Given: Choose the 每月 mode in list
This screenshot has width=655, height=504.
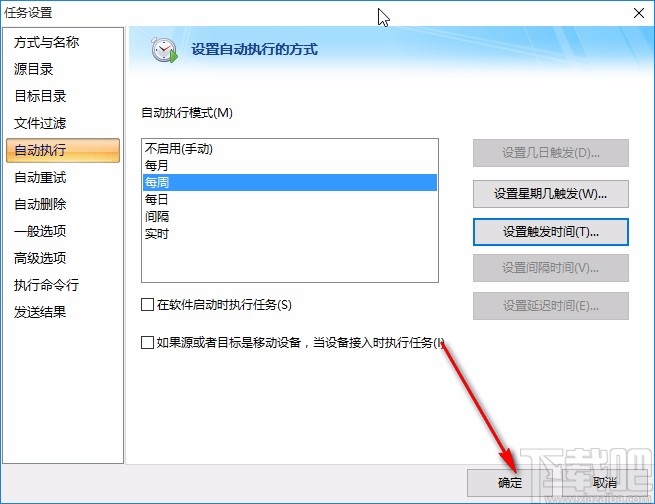Looking at the screenshot, I should (x=290, y=166).
